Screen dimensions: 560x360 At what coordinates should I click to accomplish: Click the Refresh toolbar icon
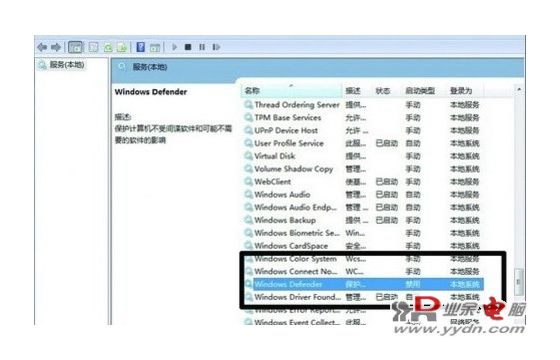pos(108,47)
